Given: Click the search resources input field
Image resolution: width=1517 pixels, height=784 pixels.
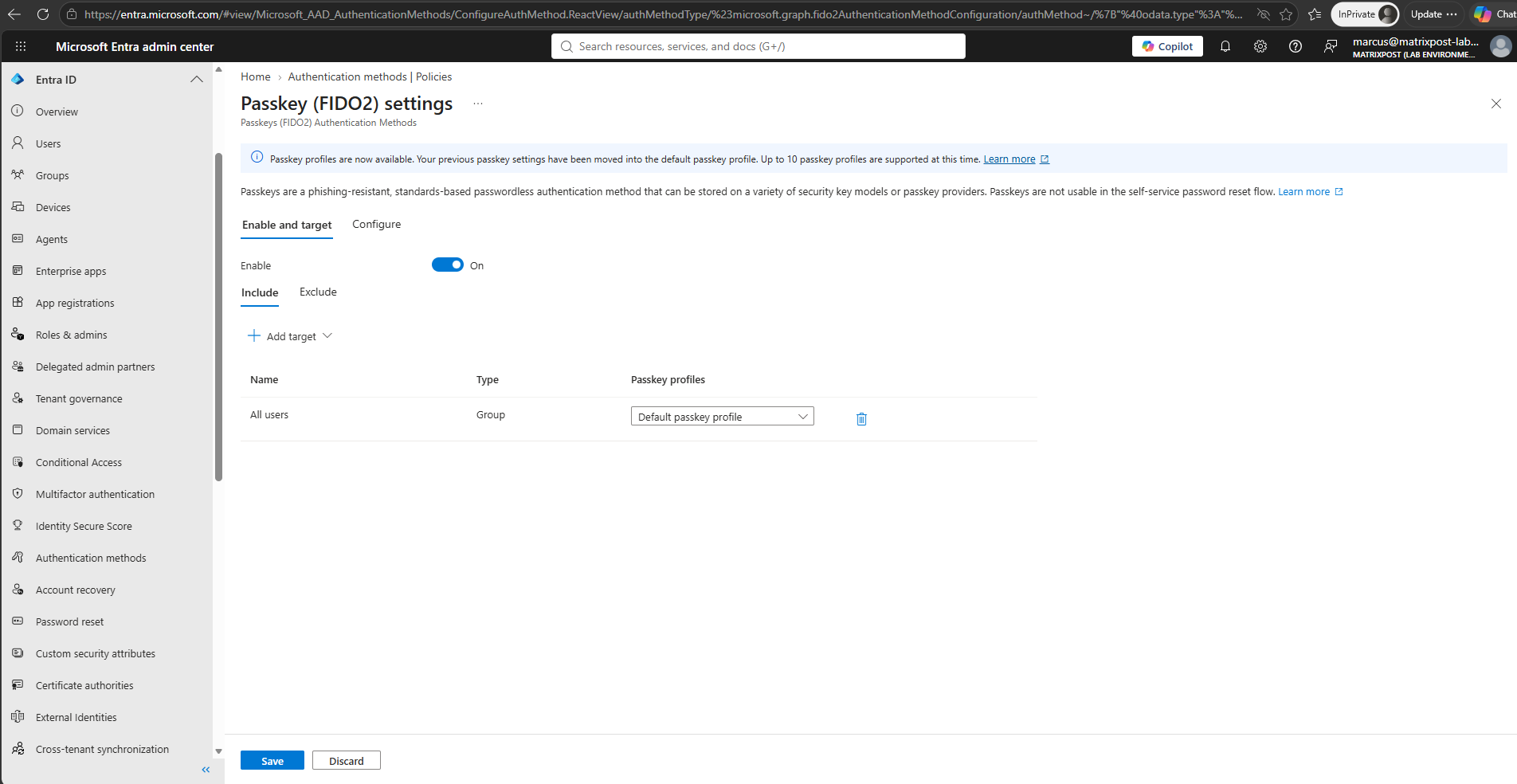Looking at the screenshot, I should (758, 46).
